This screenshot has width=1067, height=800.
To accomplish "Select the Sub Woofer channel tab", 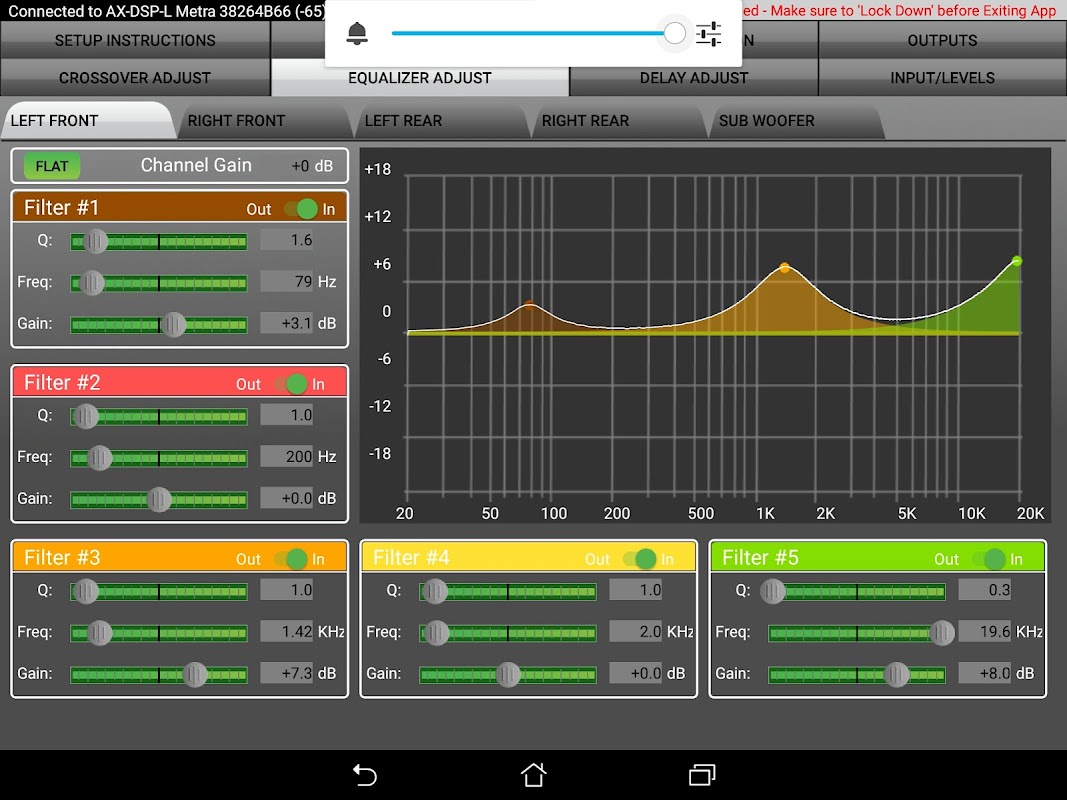I will pyautogui.click(x=767, y=121).
